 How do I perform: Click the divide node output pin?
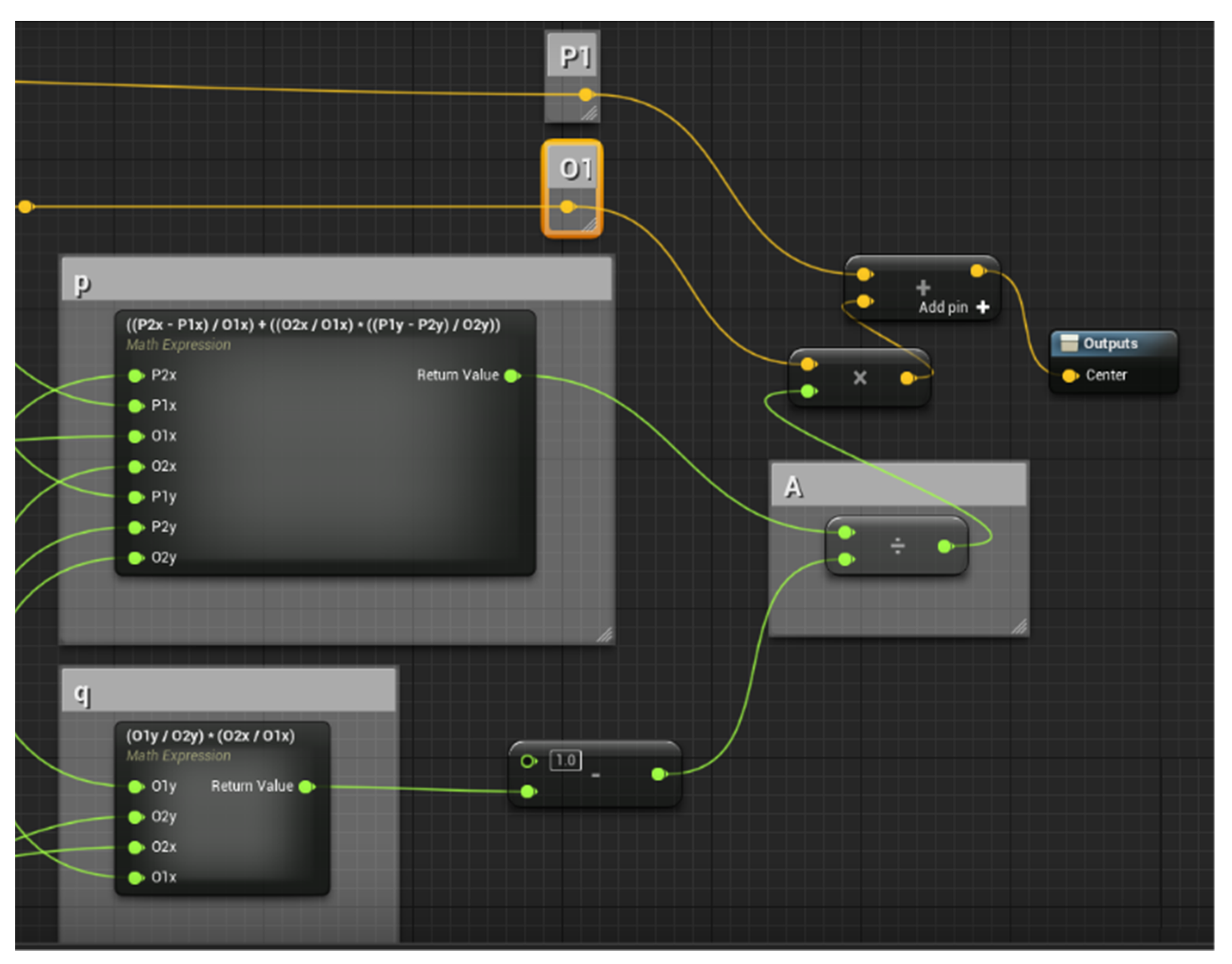(944, 547)
